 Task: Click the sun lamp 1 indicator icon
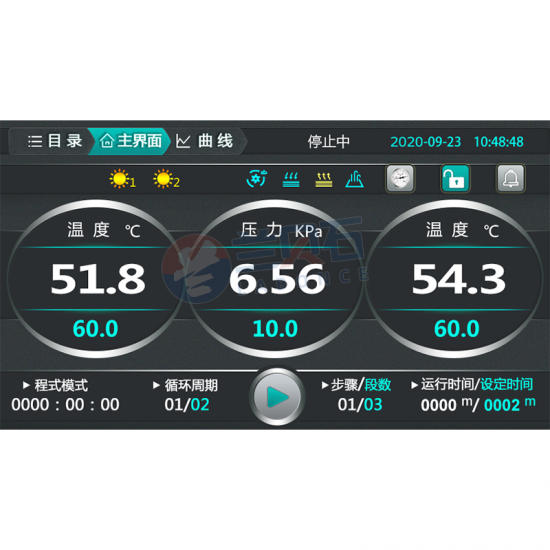[122, 179]
